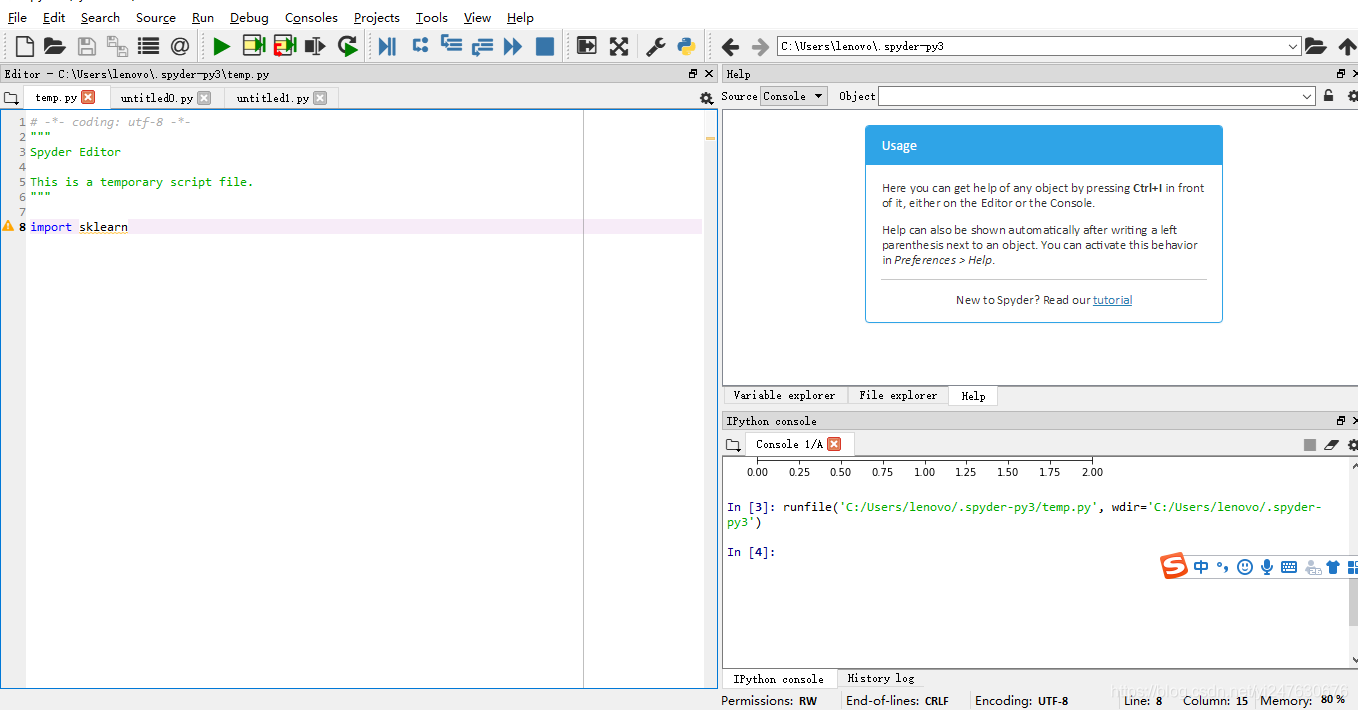Open the Edit menu
Screen dimensions: 1358x710
pos(54,17)
